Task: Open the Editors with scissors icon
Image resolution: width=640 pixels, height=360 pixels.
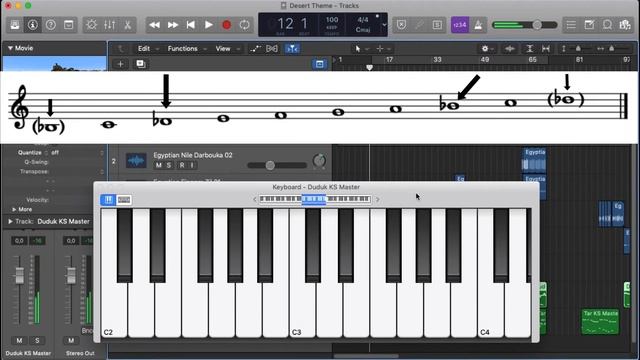Action: coord(127,25)
